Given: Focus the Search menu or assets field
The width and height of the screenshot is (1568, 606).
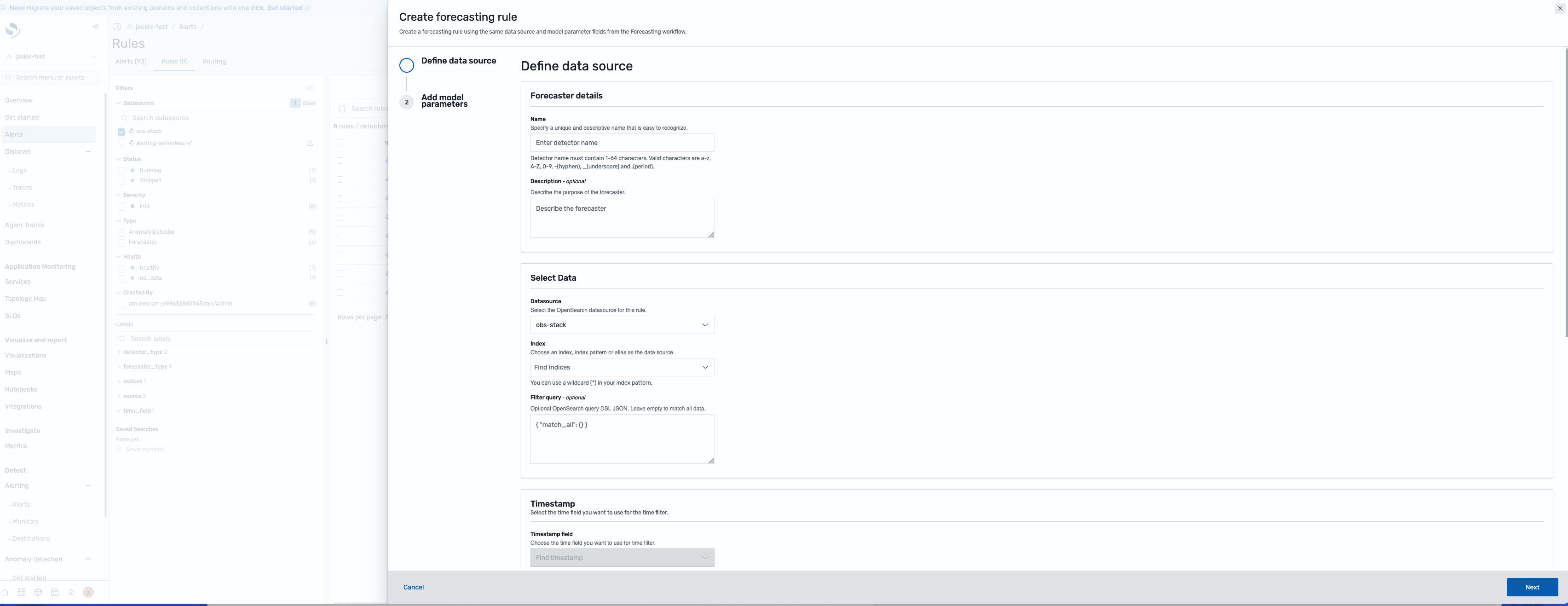Looking at the screenshot, I should [51, 77].
